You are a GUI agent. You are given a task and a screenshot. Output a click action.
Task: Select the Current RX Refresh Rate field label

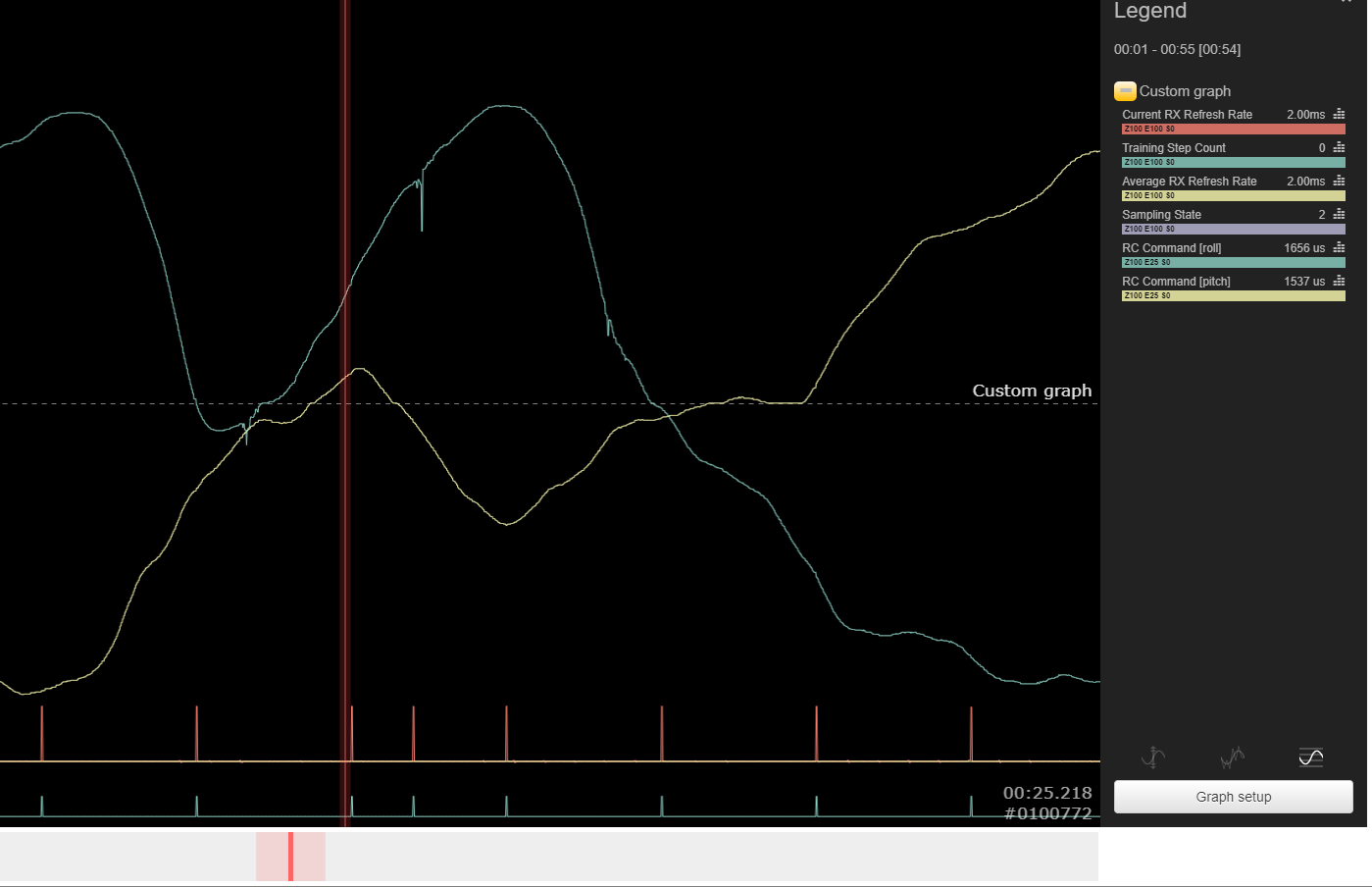[x=1188, y=115]
